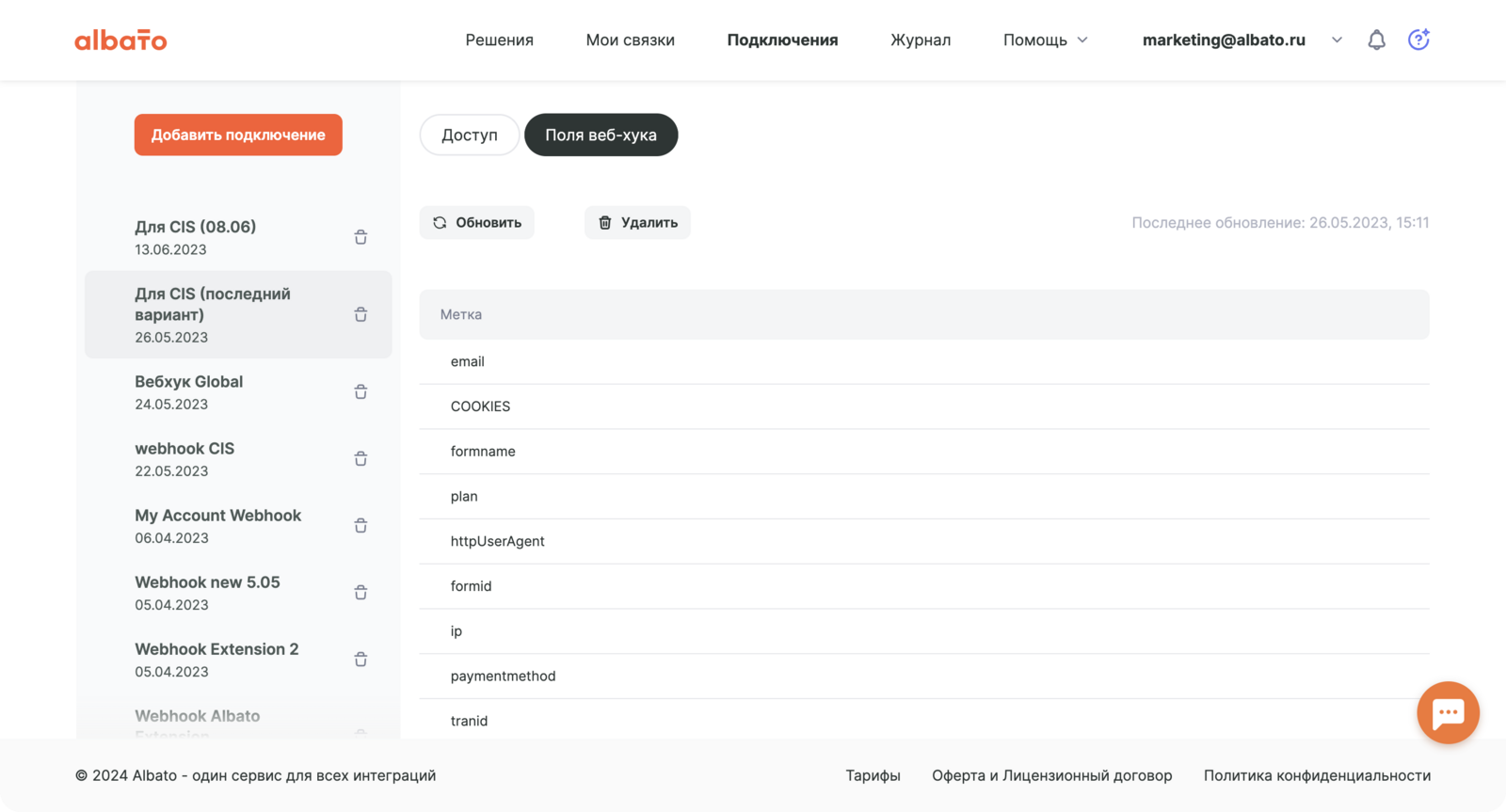Click trash icon next to Вебхук Global
This screenshot has width=1506, height=812.
pyautogui.click(x=360, y=392)
